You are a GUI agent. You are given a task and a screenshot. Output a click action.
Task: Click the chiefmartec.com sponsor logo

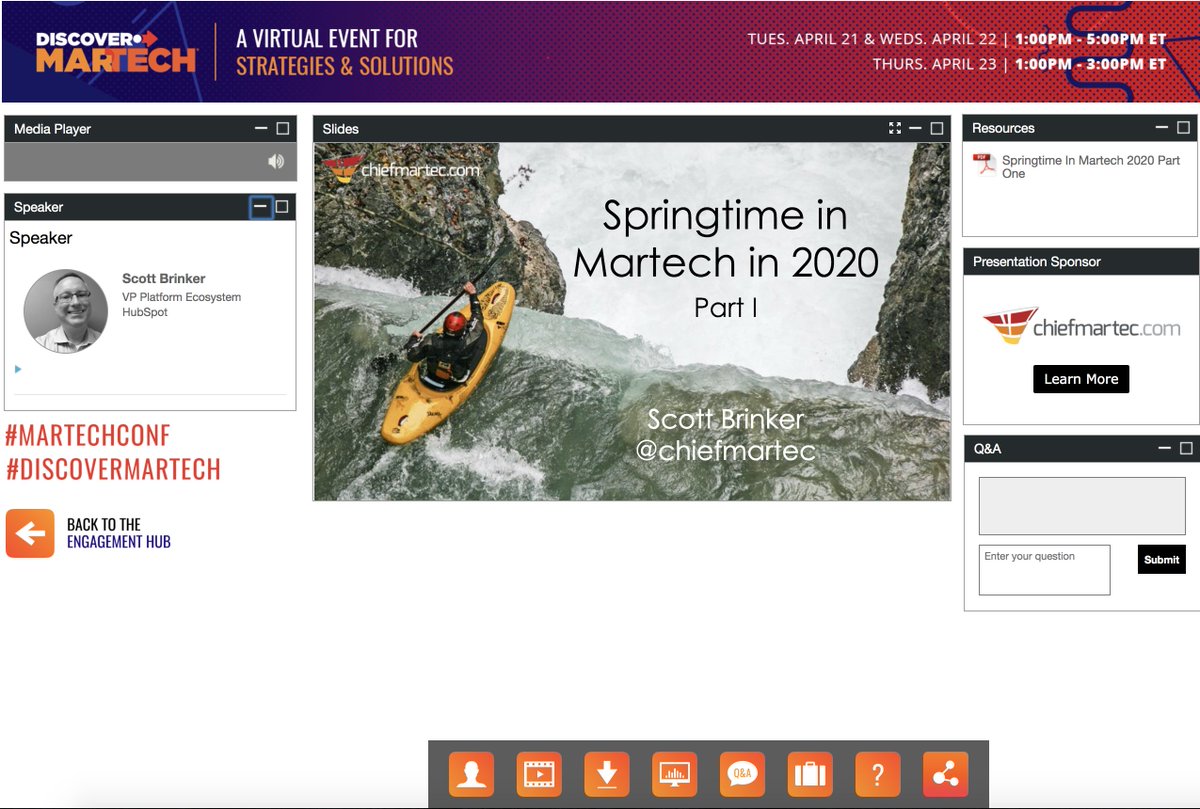coord(1081,327)
